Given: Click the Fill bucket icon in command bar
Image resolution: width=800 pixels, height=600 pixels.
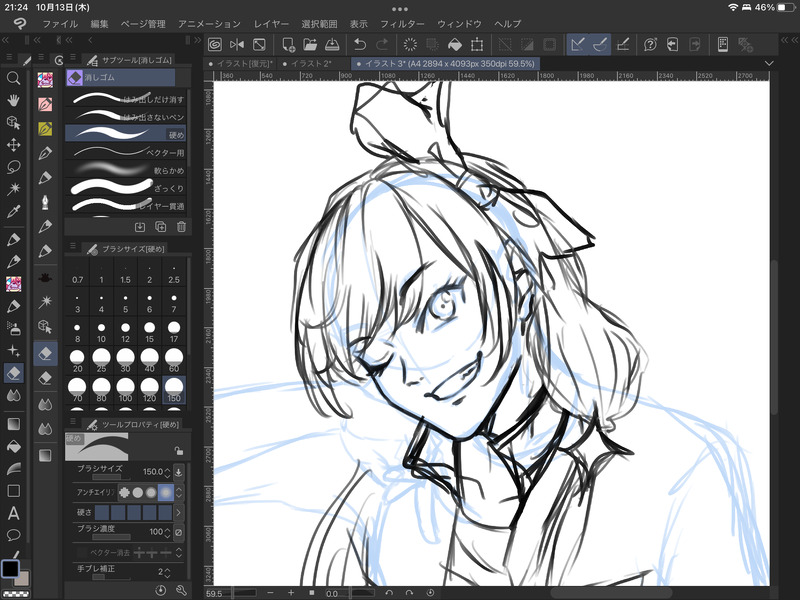Looking at the screenshot, I should [455, 45].
